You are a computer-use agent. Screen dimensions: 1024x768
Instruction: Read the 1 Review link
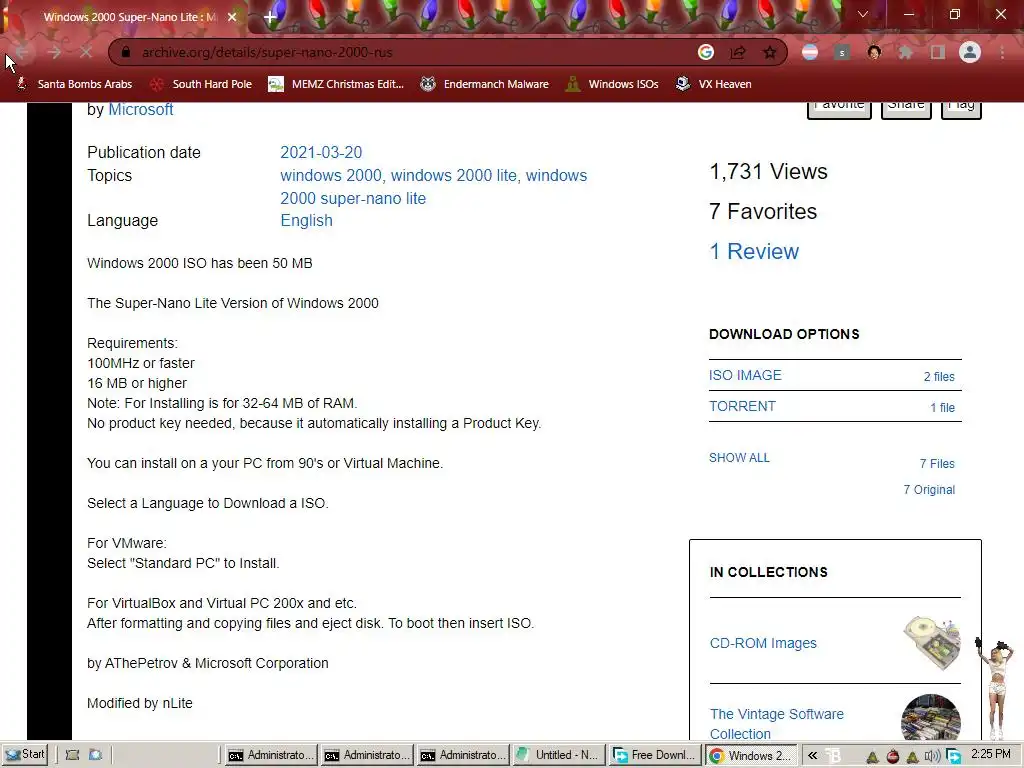(x=754, y=251)
